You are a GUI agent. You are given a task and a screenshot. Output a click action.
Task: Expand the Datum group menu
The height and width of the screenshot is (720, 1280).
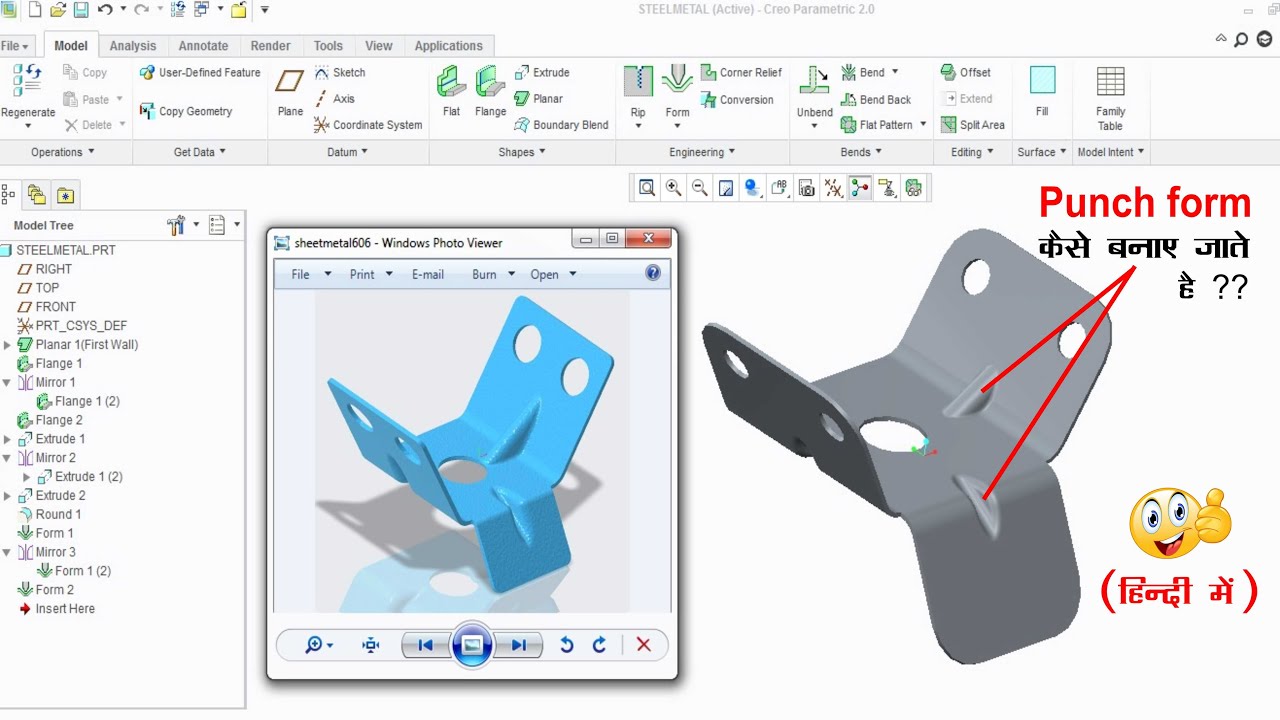coord(348,152)
